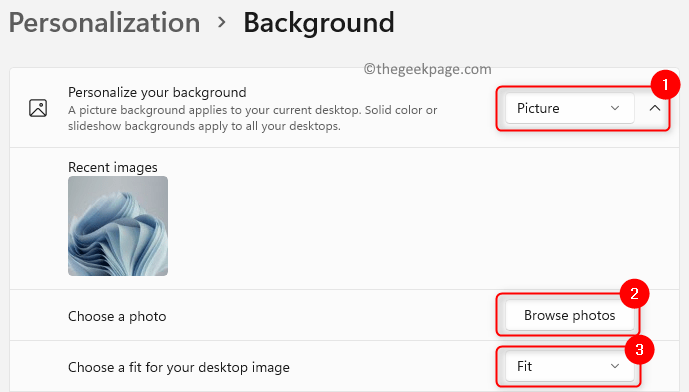Click the Choose a photo label
This screenshot has width=689, height=392.
coord(117,316)
